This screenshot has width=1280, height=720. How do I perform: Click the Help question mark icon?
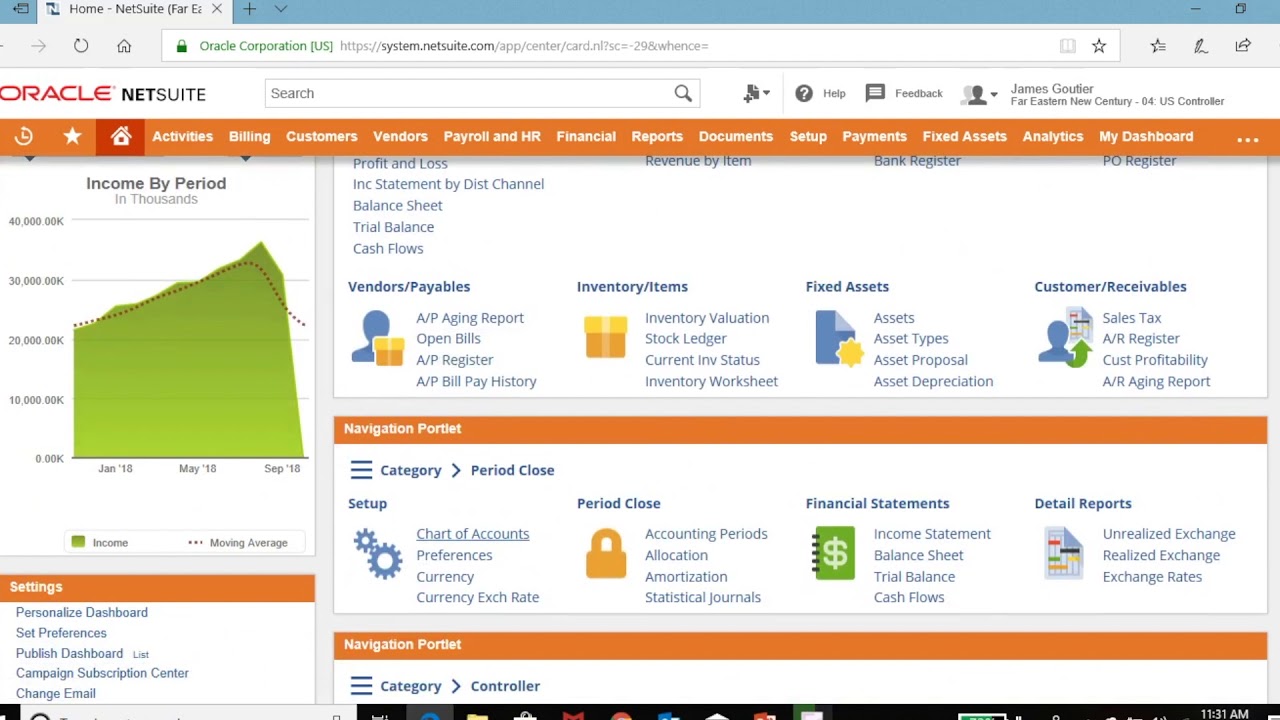coord(804,93)
